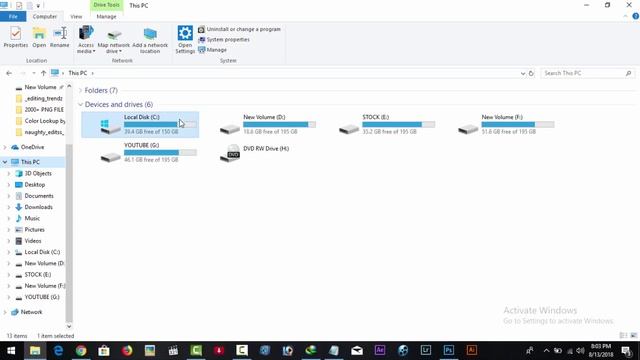Open recent locations dropdown arrow
640x360 pixels.
[x=33, y=73]
